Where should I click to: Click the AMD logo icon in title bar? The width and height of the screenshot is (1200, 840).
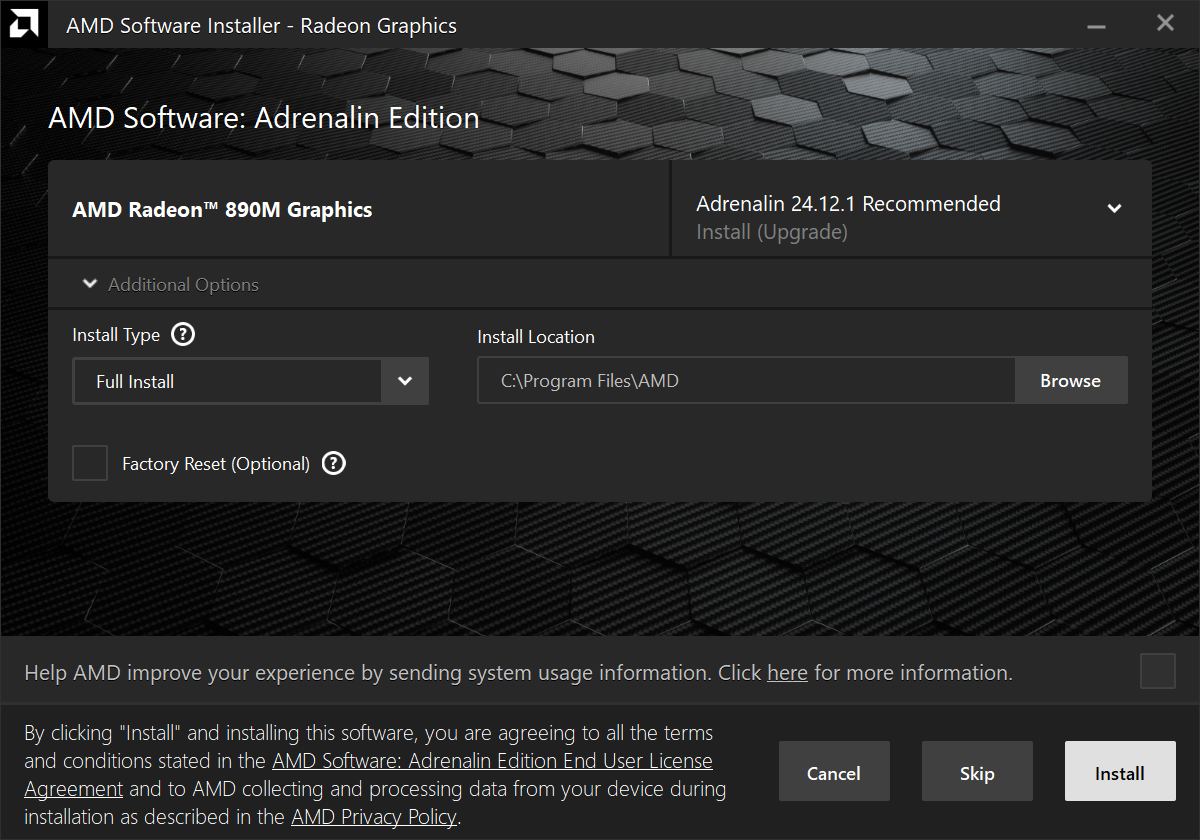click(23, 24)
